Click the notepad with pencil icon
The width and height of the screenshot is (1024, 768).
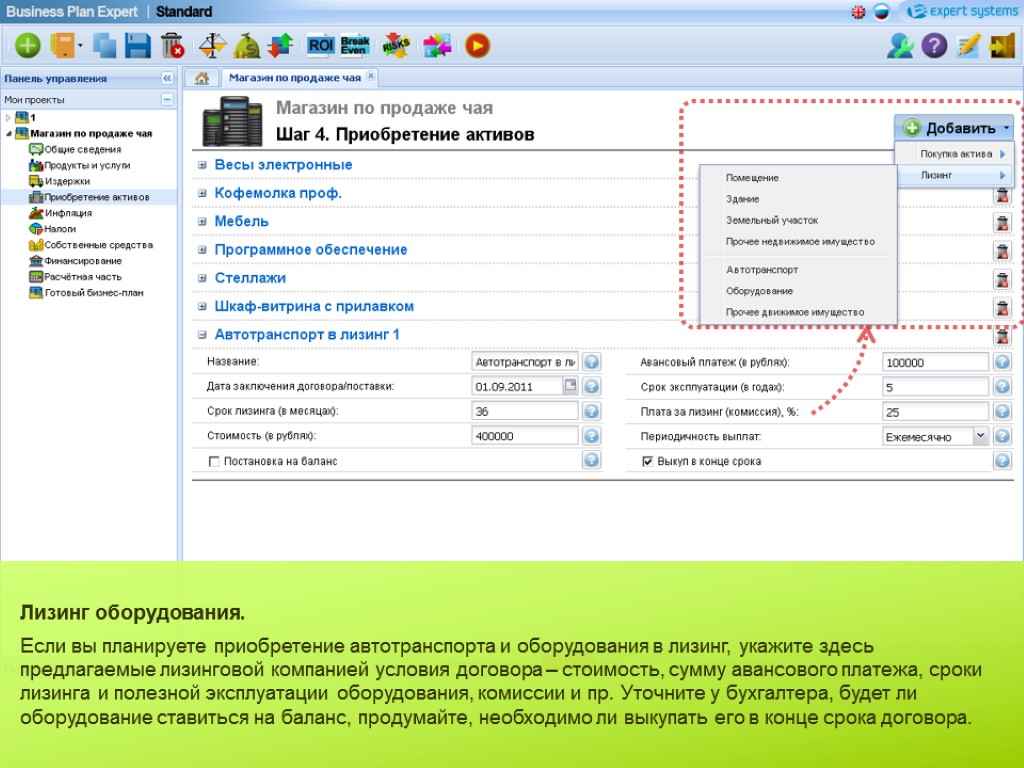point(968,46)
